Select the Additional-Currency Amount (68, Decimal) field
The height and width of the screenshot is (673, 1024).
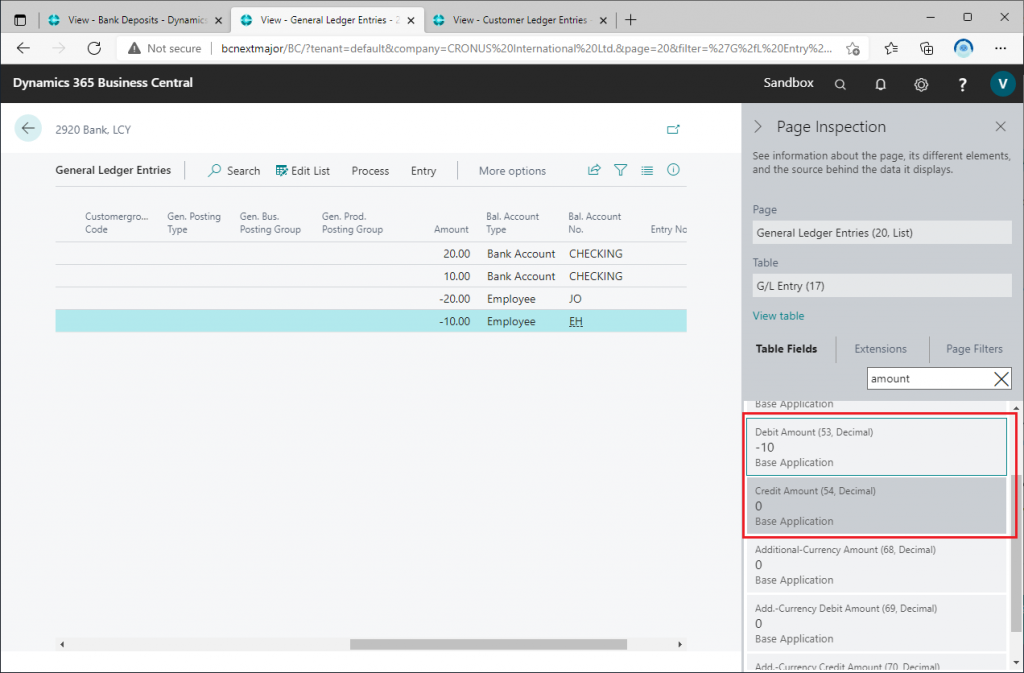click(876, 565)
